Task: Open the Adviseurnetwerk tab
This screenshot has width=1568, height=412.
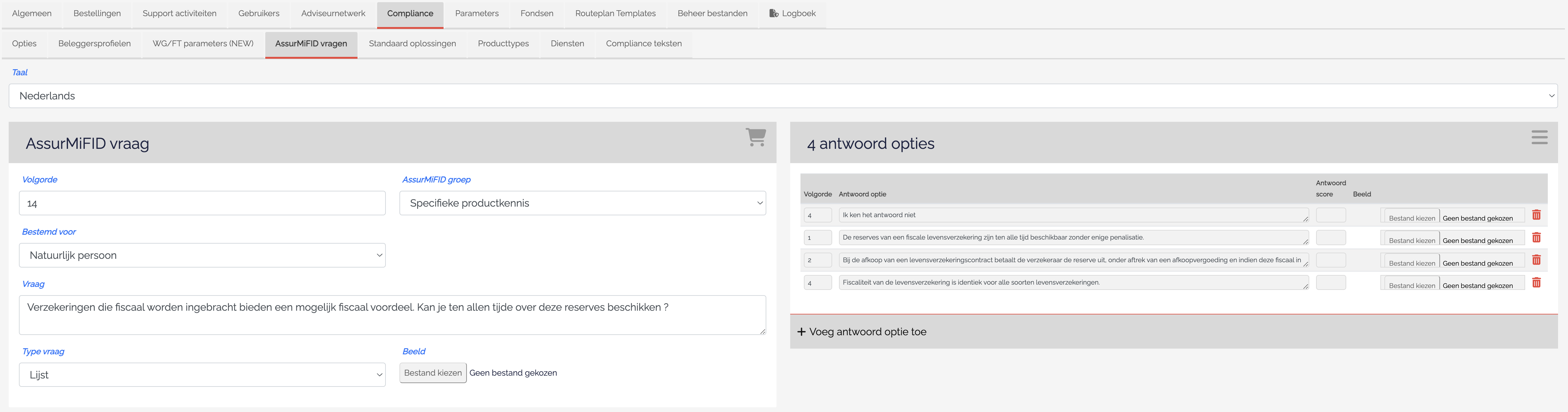Action: [x=333, y=13]
